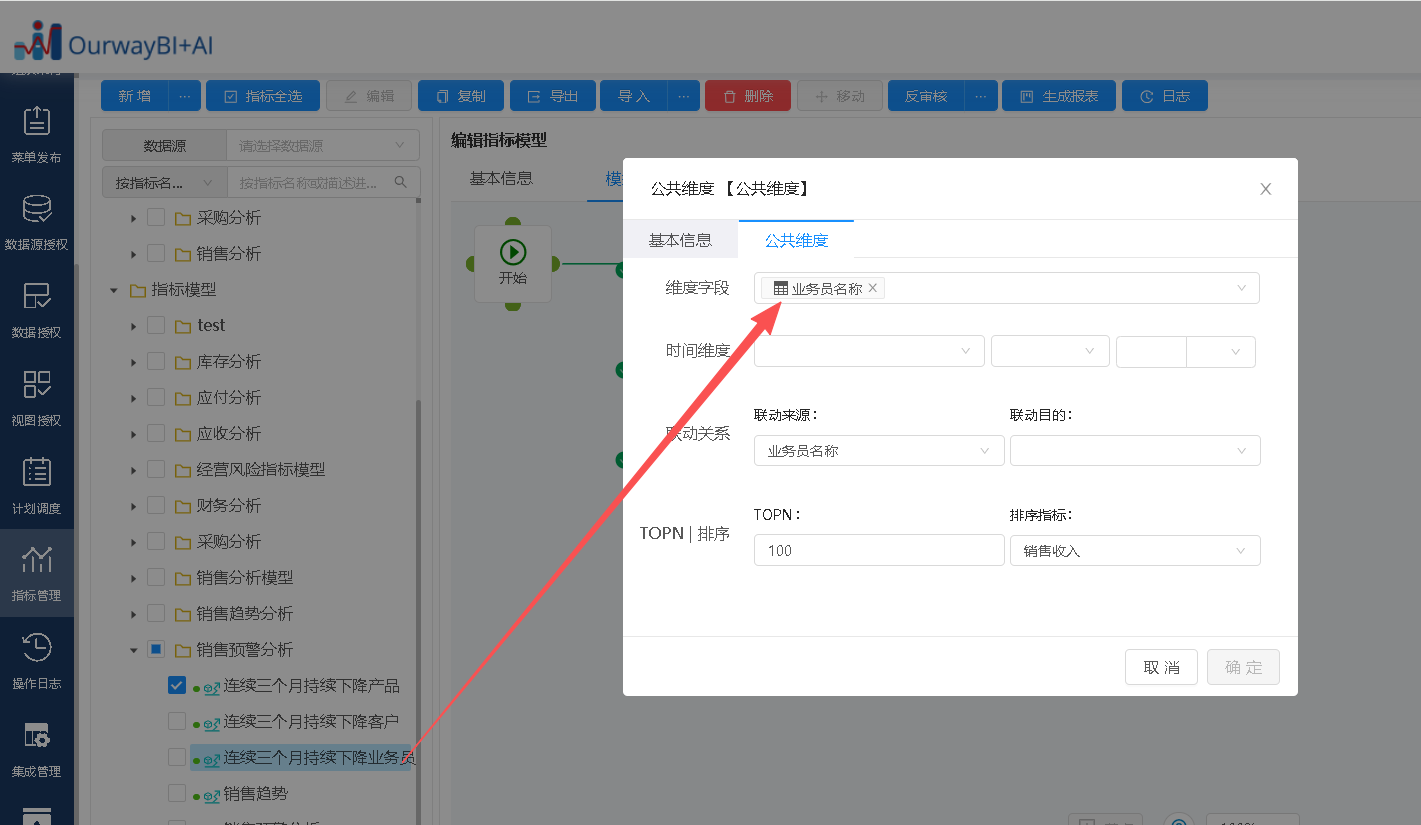Expand the test folder
The image size is (1421, 825).
click(133, 326)
